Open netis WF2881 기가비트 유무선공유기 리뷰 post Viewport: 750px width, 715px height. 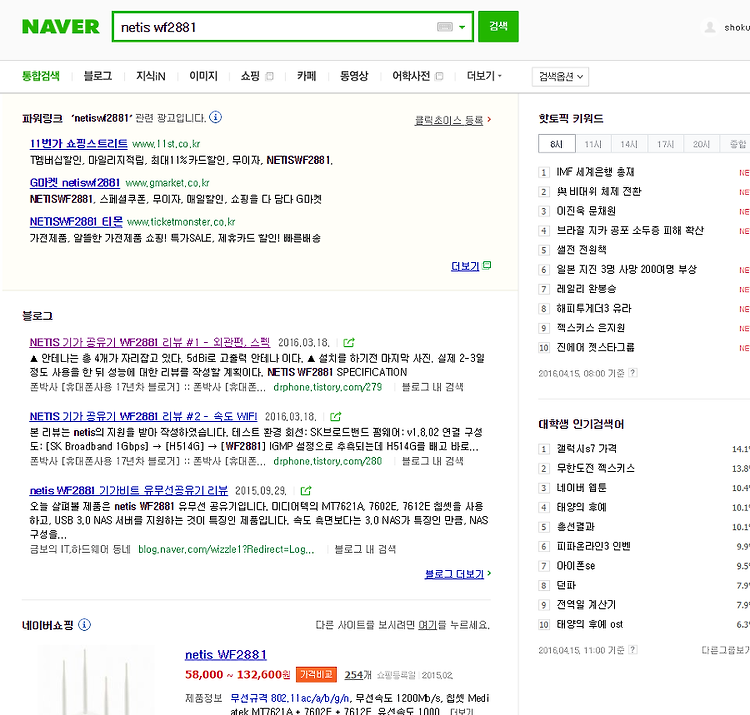[129, 491]
